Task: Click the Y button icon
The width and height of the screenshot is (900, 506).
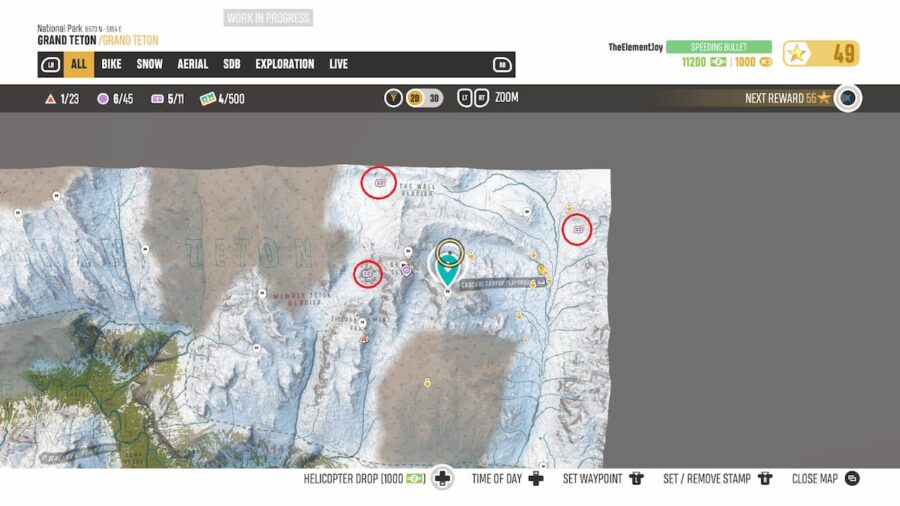Action: pos(393,98)
